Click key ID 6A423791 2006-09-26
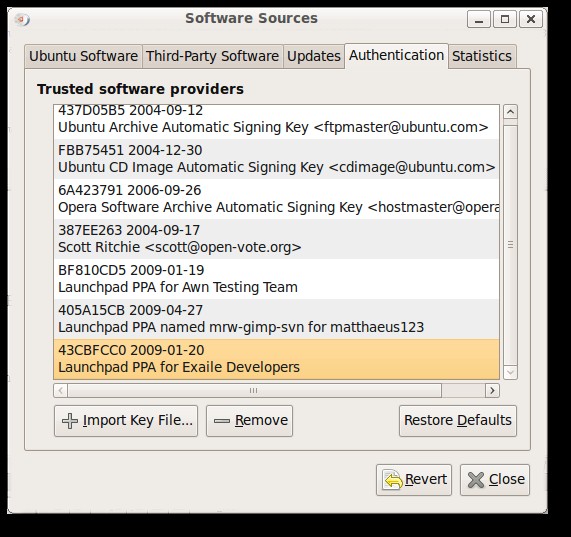The height and width of the screenshot is (537, 571). (130, 190)
